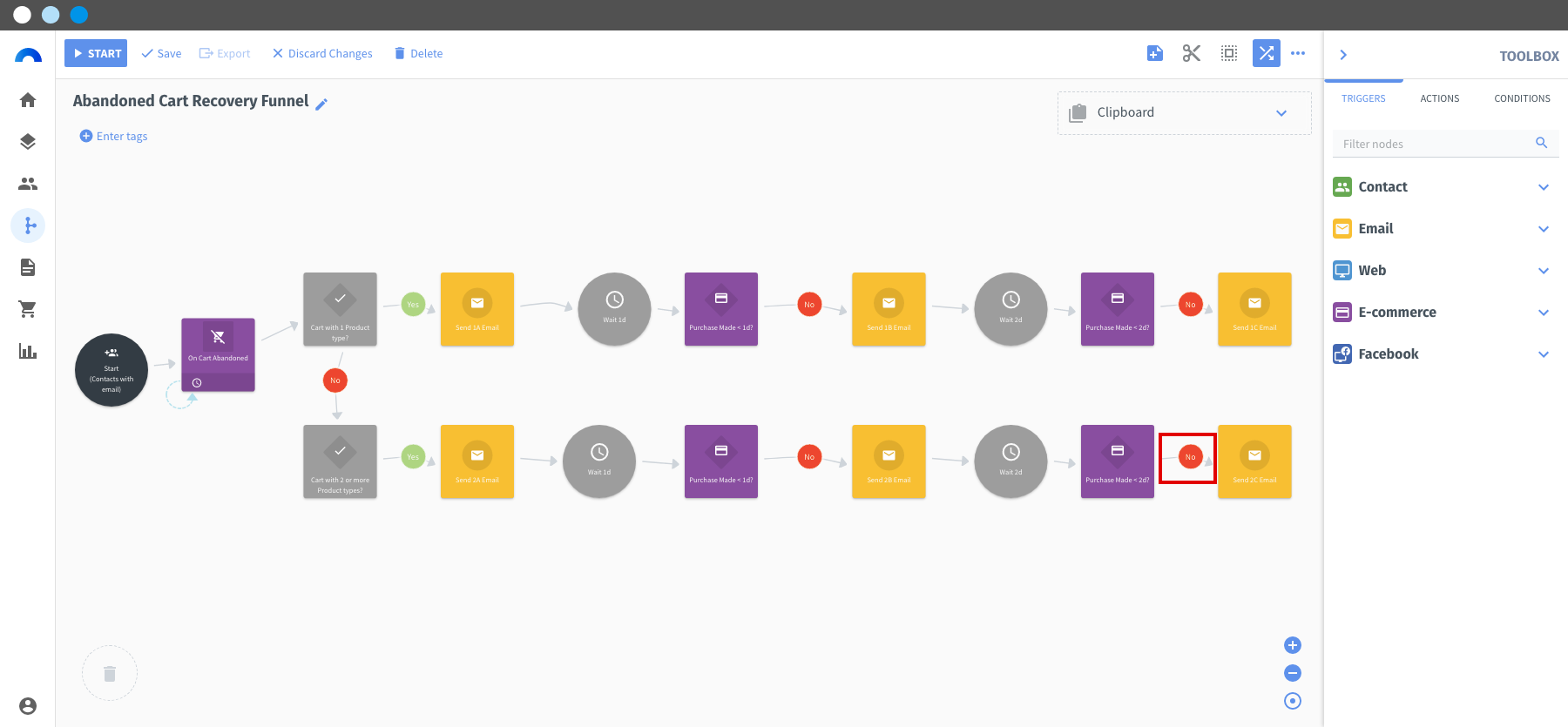The width and height of the screenshot is (1568, 727).
Task: Open the shopping cart sidebar icon
Action: pyautogui.click(x=28, y=309)
